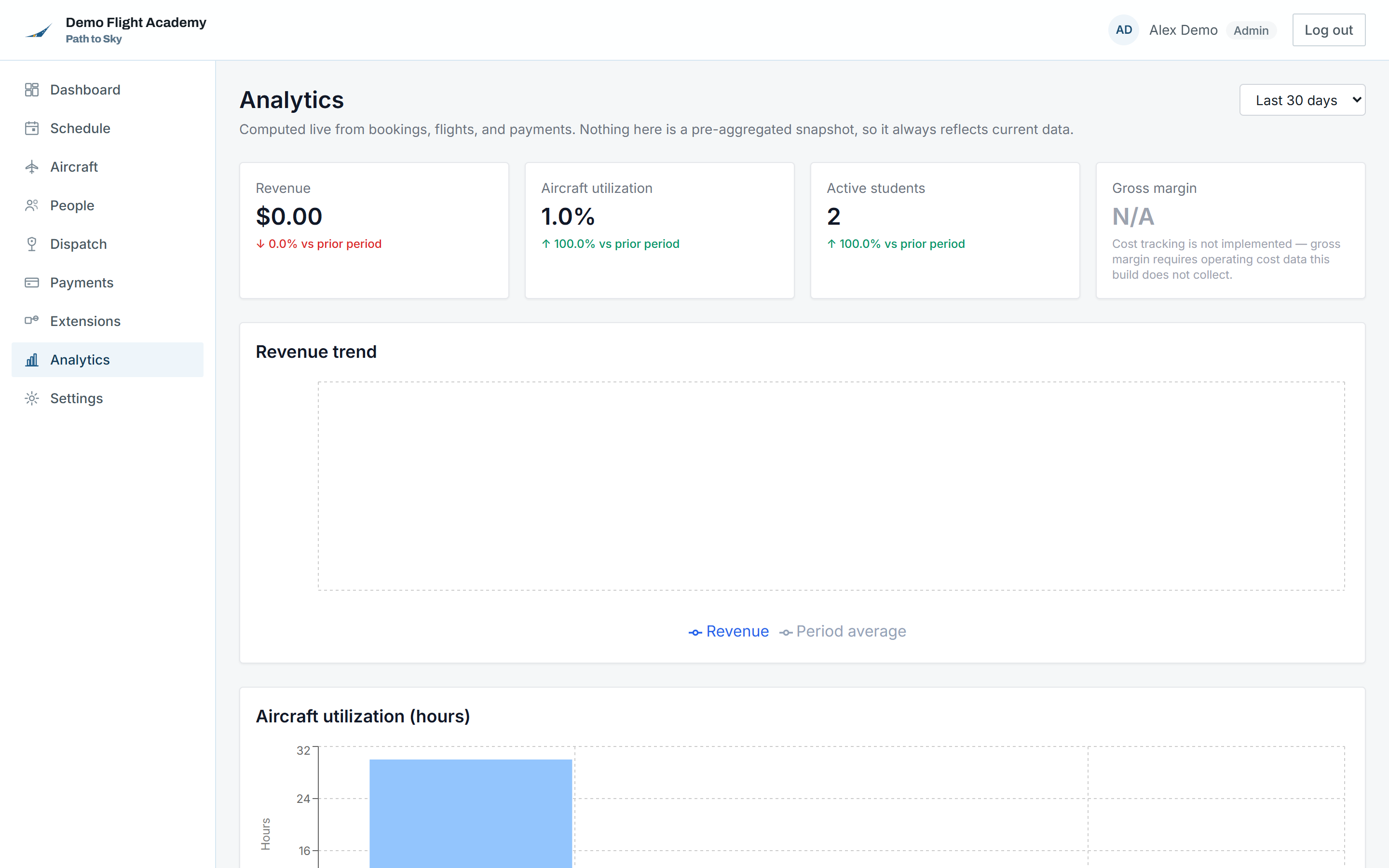The image size is (1389, 868).
Task: Click the Analytics page heading
Action: tap(292, 100)
